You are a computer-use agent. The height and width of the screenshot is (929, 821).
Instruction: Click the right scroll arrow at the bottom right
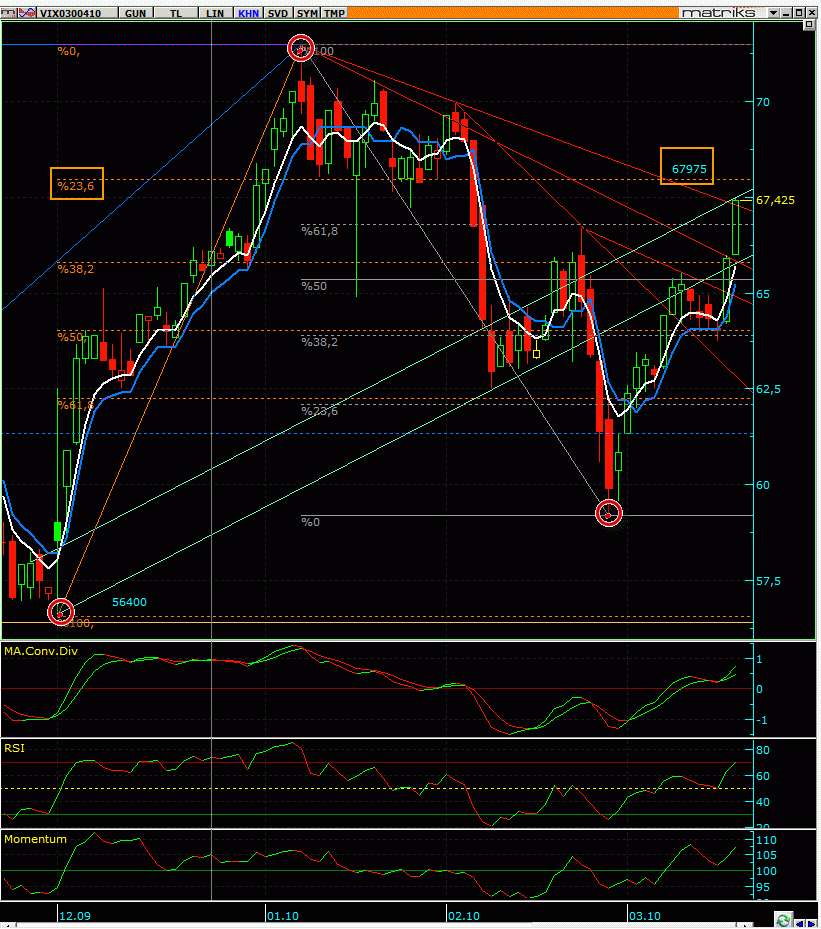click(x=812, y=923)
